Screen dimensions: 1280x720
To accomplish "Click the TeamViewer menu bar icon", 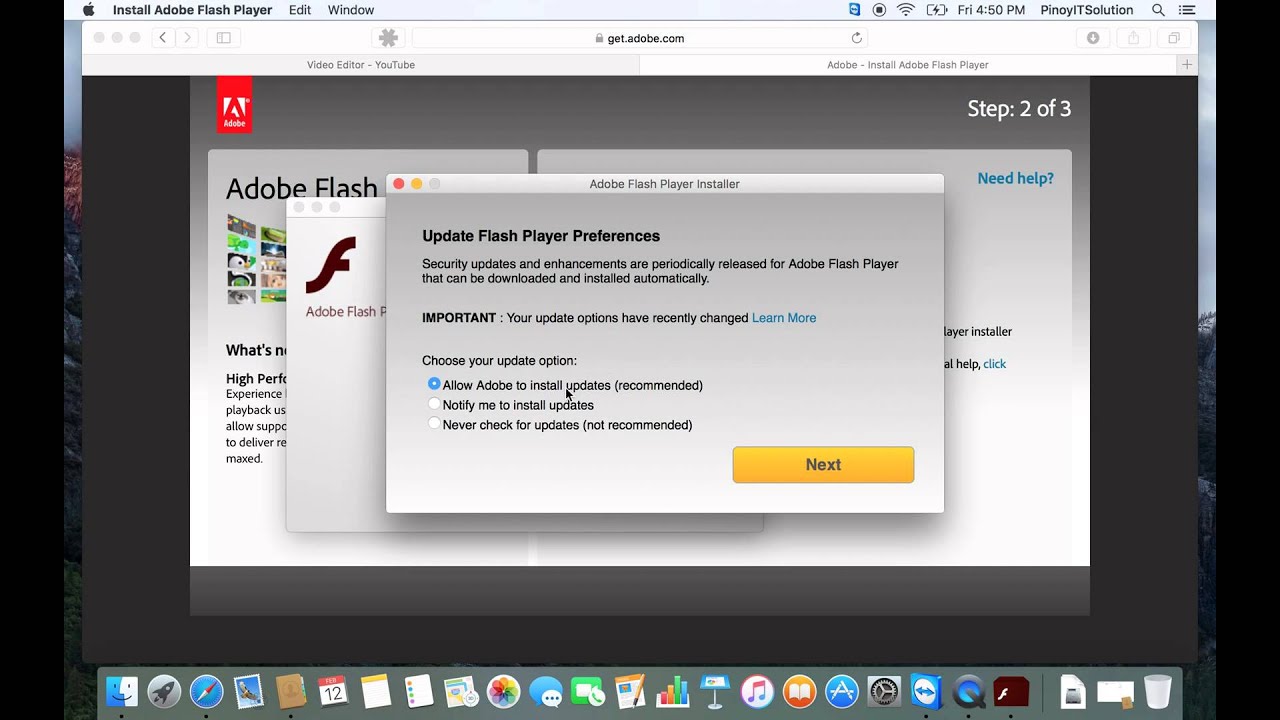I will point(854,10).
